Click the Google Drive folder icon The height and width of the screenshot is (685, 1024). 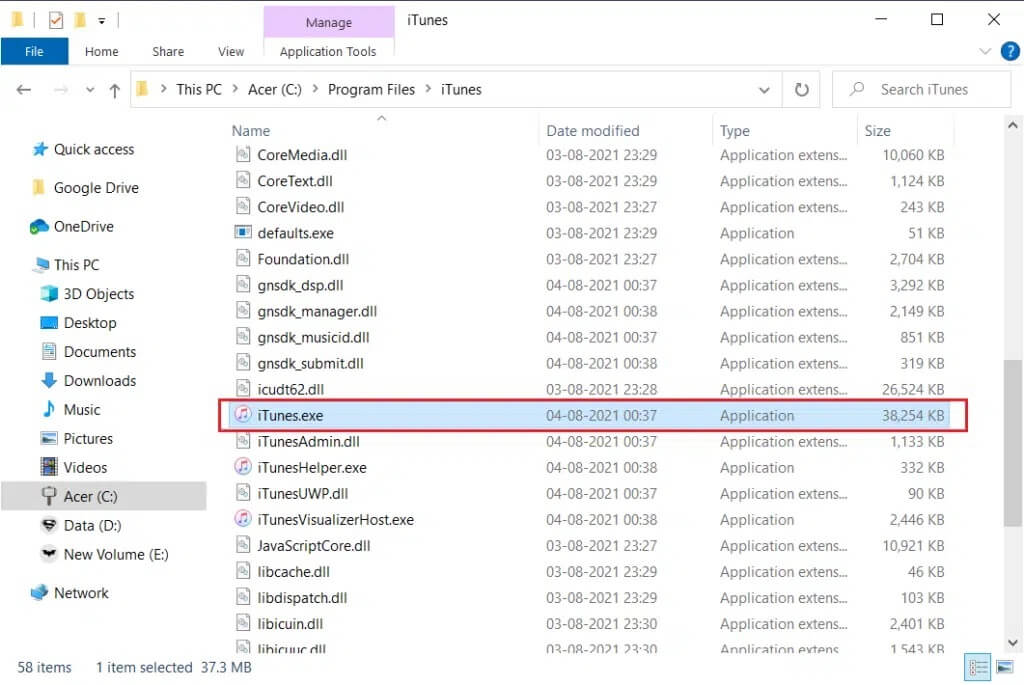point(39,187)
